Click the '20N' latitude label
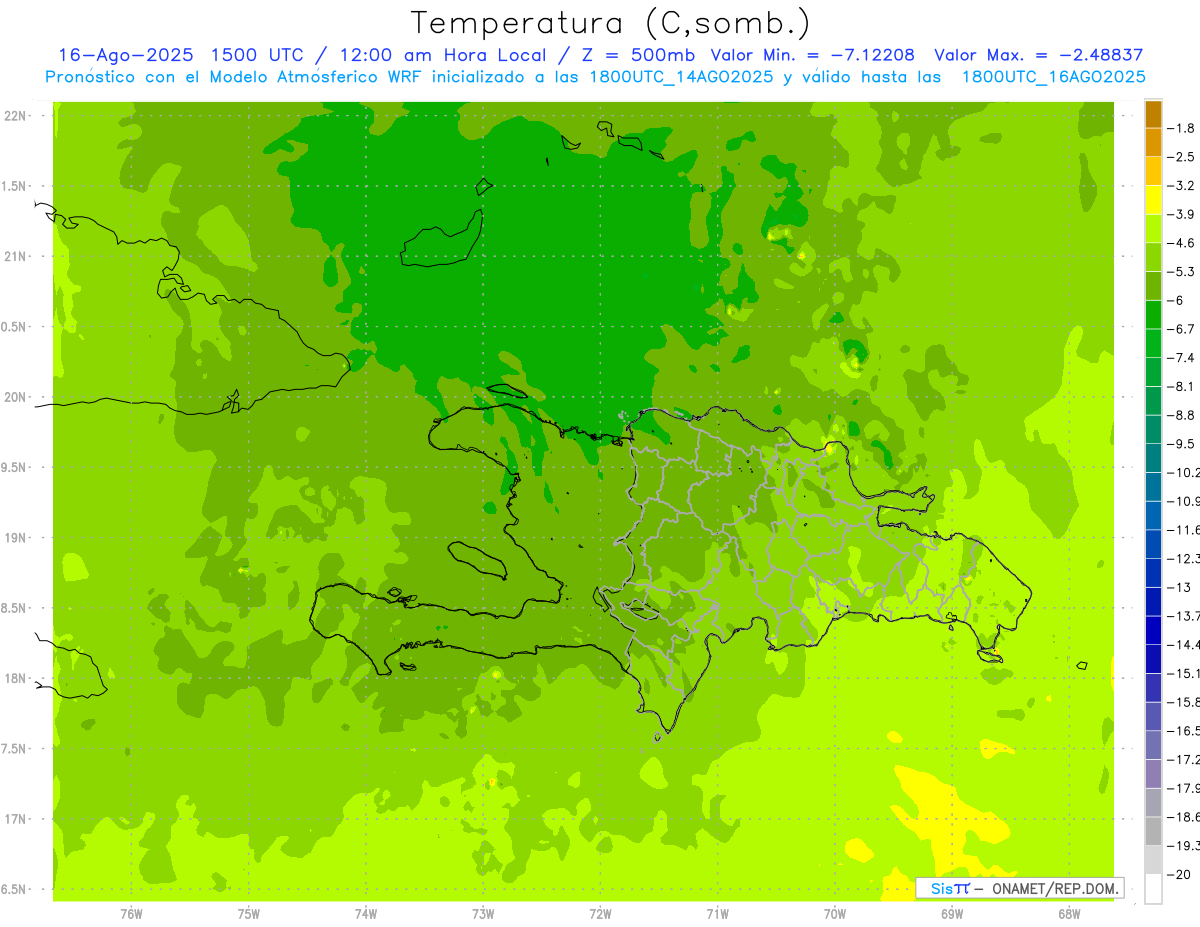Screen dimensions: 1200x927 tap(15, 397)
